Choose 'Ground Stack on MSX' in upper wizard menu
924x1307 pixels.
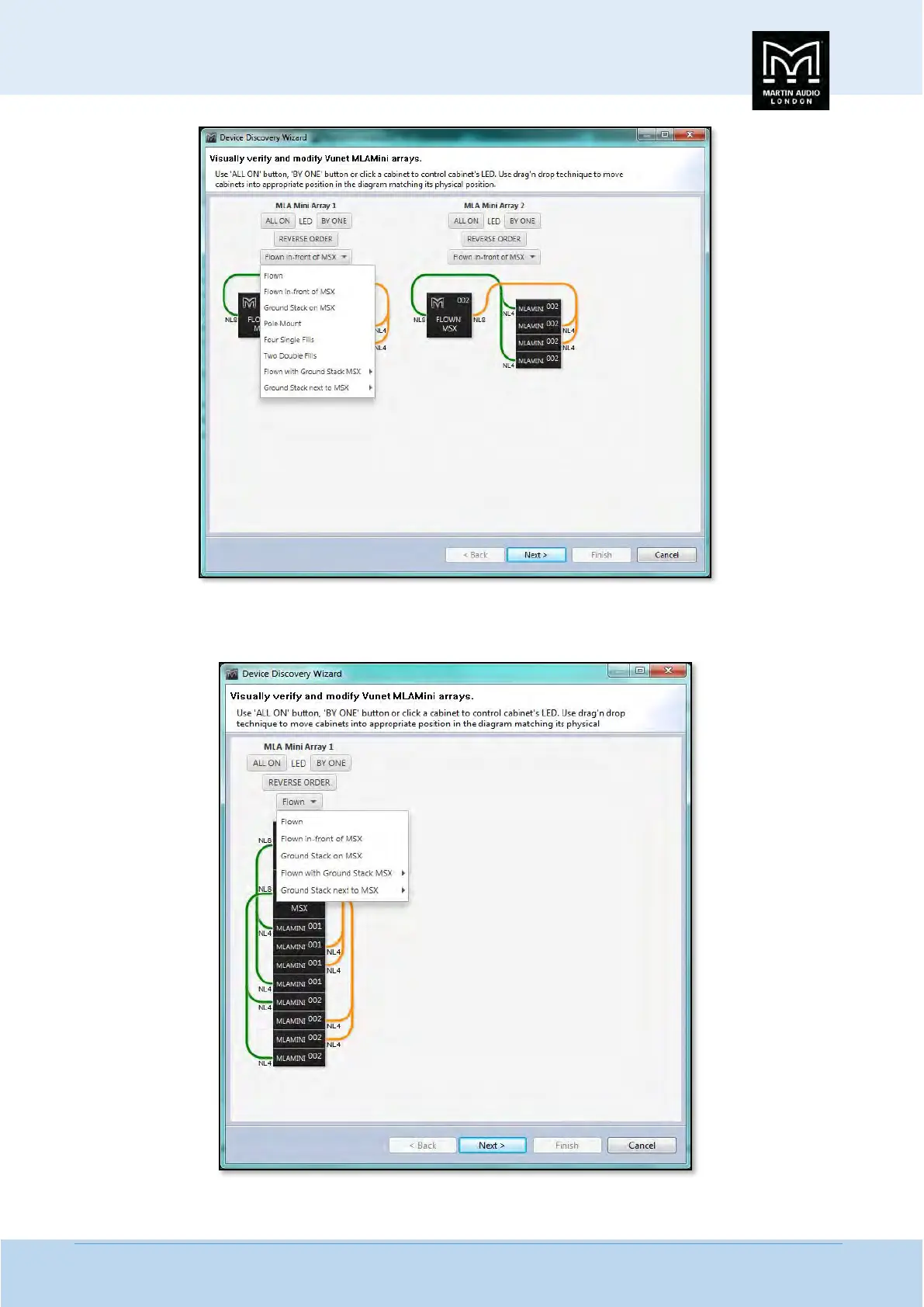[317, 308]
